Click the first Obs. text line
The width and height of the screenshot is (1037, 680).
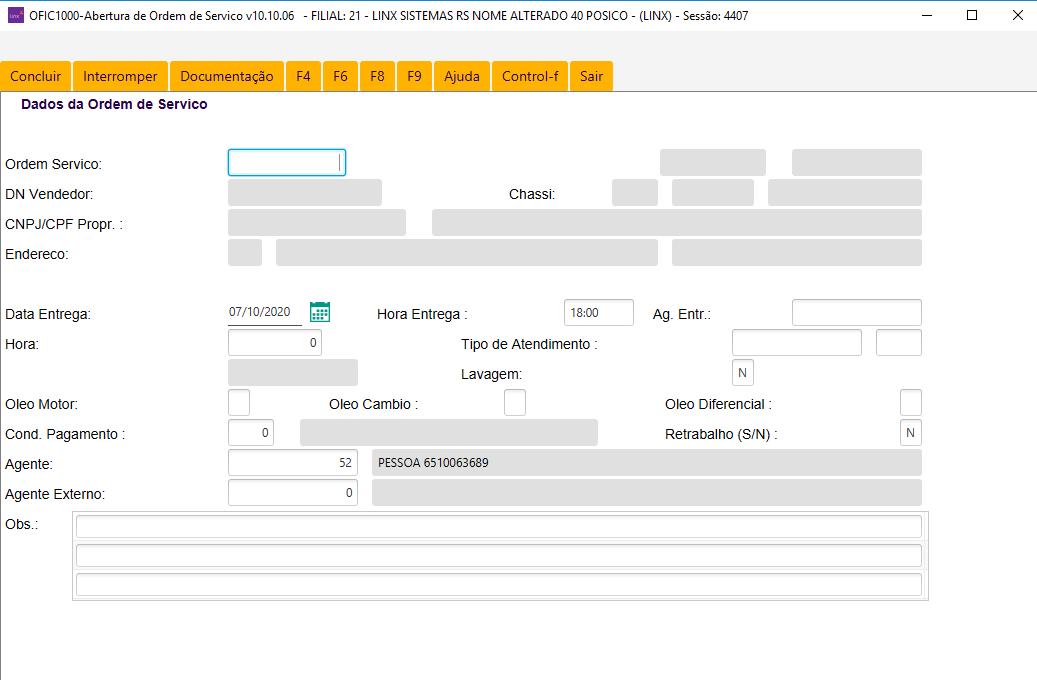pyautogui.click(x=499, y=527)
